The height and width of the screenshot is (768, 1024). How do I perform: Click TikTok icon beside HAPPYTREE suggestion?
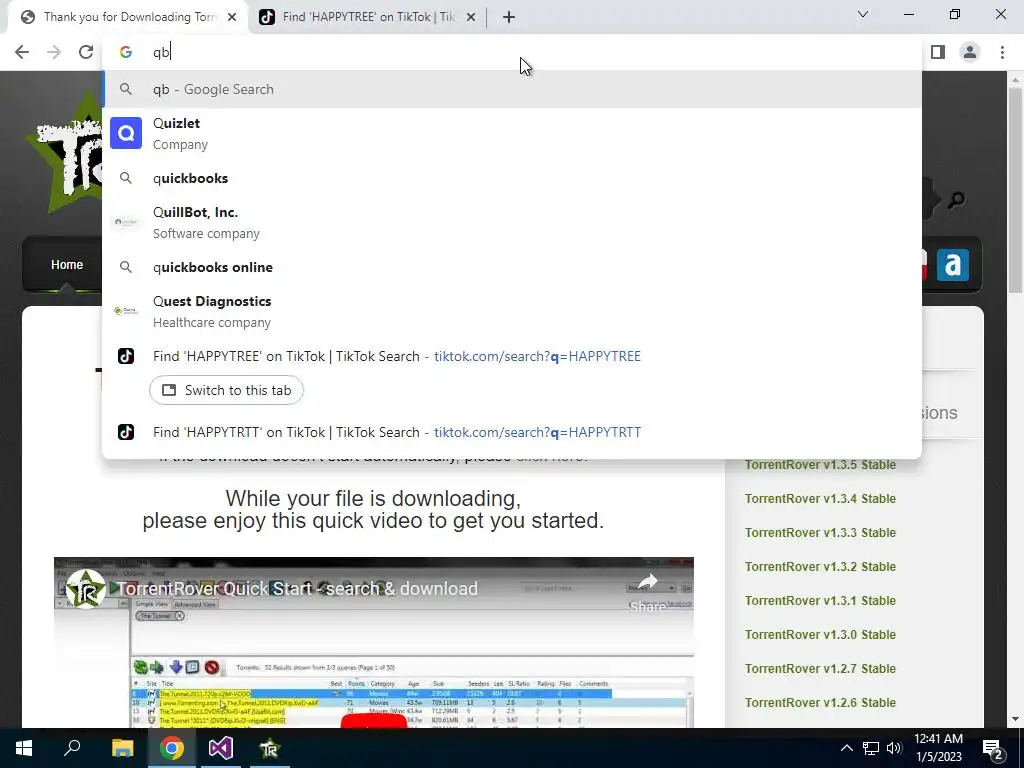pos(126,356)
